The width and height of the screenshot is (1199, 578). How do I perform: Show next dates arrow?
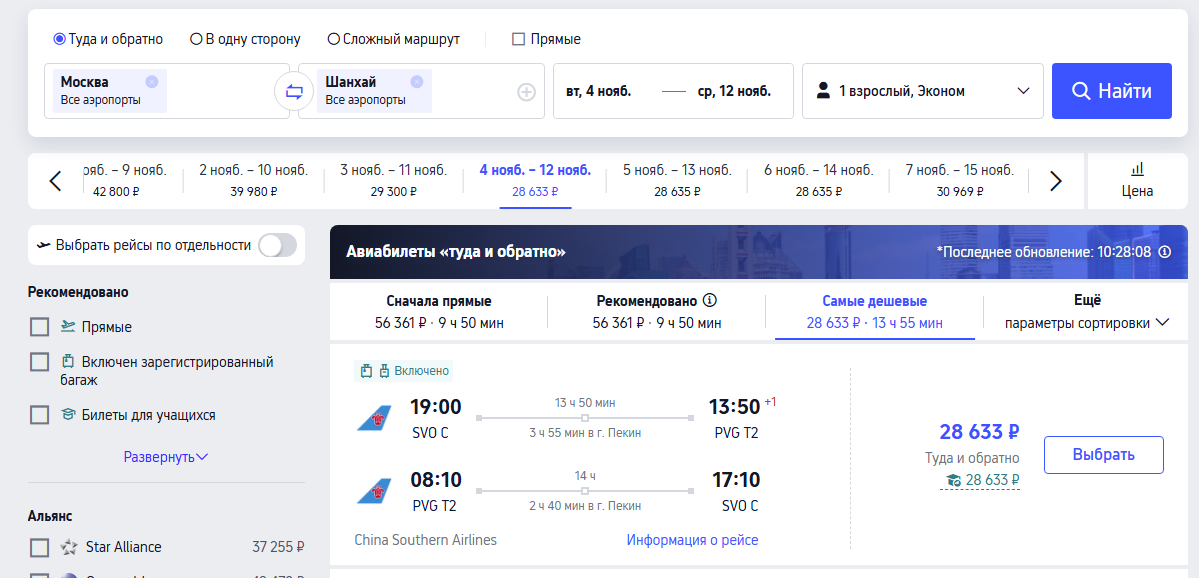pyautogui.click(x=1056, y=181)
